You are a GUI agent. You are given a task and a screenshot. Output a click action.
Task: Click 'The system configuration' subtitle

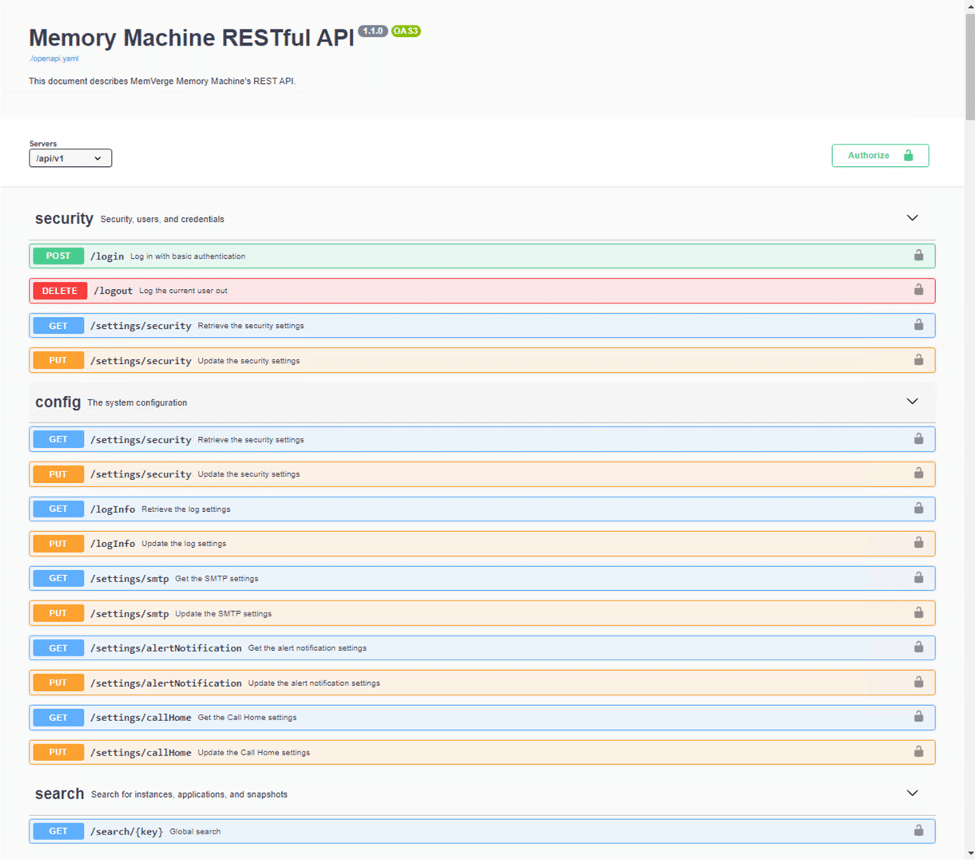coord(137,403)
